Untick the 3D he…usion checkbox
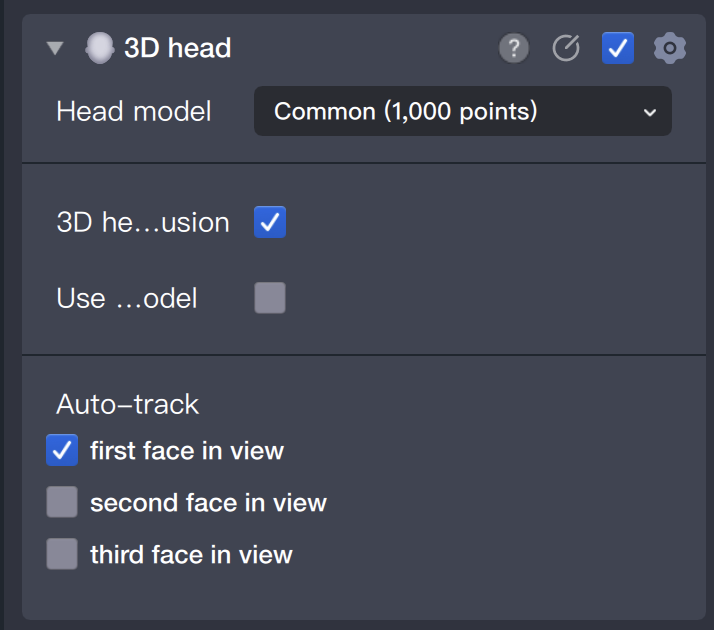Viewport: 714px width, 630px height. pyautogui.click(x=270, y=222)
